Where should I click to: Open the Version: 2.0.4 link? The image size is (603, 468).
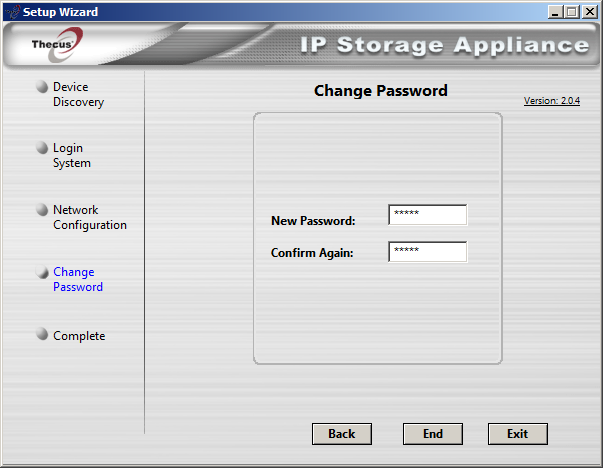tap(552, 101)
